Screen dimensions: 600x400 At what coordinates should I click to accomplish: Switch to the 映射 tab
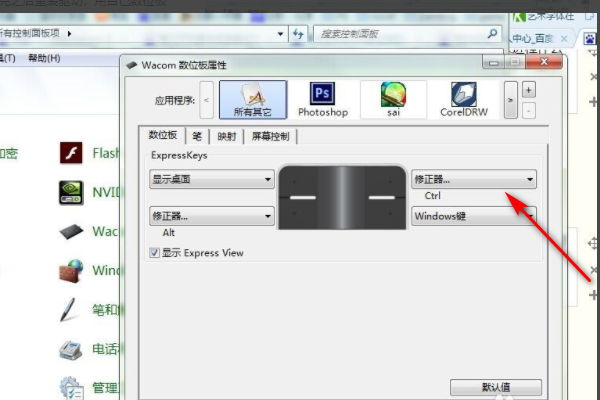(x=227, y=136)
